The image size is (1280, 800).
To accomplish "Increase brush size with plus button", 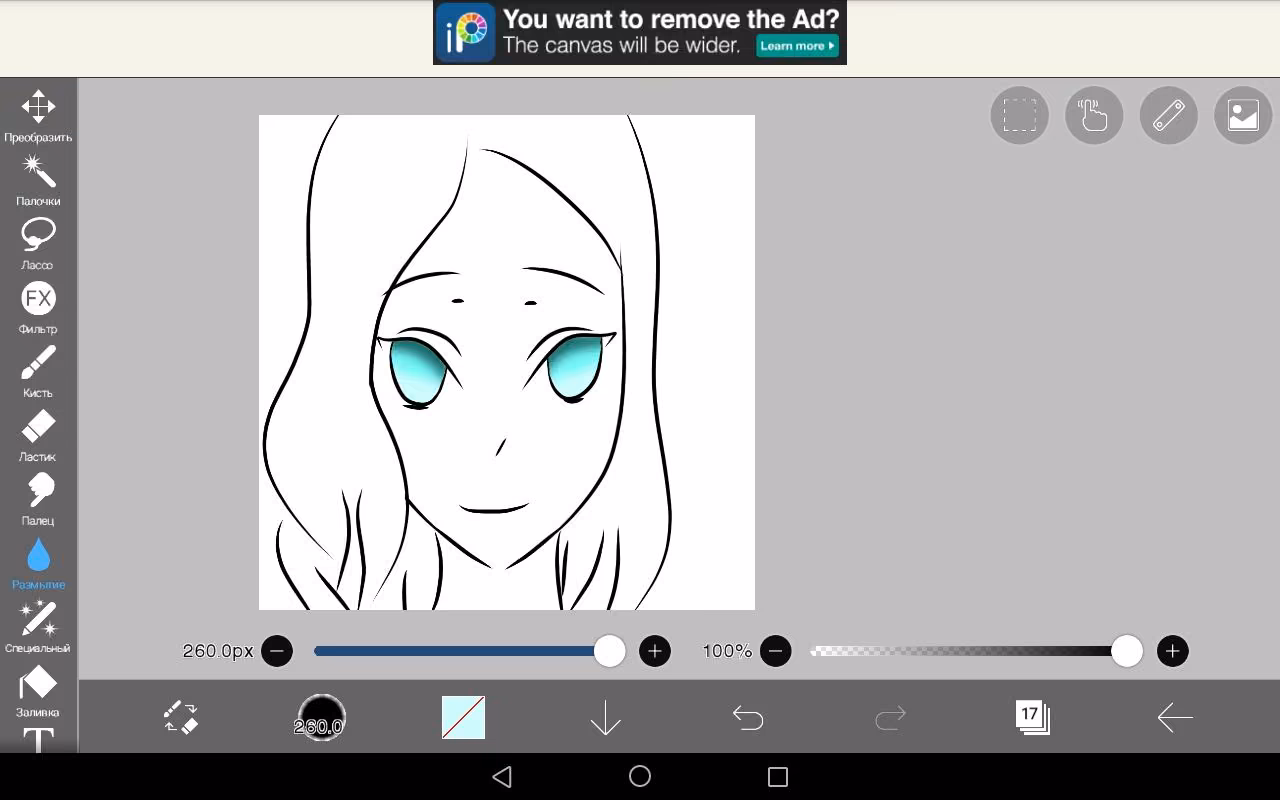I will [655, 651].
